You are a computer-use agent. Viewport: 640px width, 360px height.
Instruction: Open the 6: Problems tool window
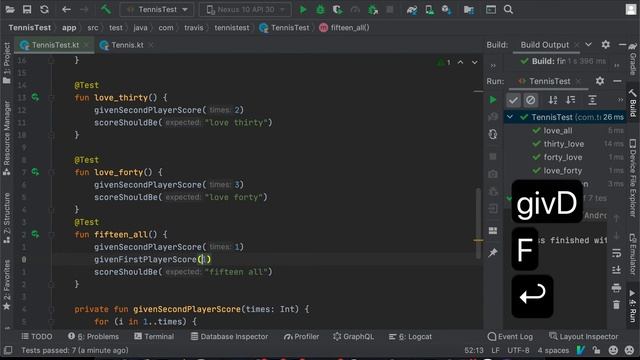[93, 336]
